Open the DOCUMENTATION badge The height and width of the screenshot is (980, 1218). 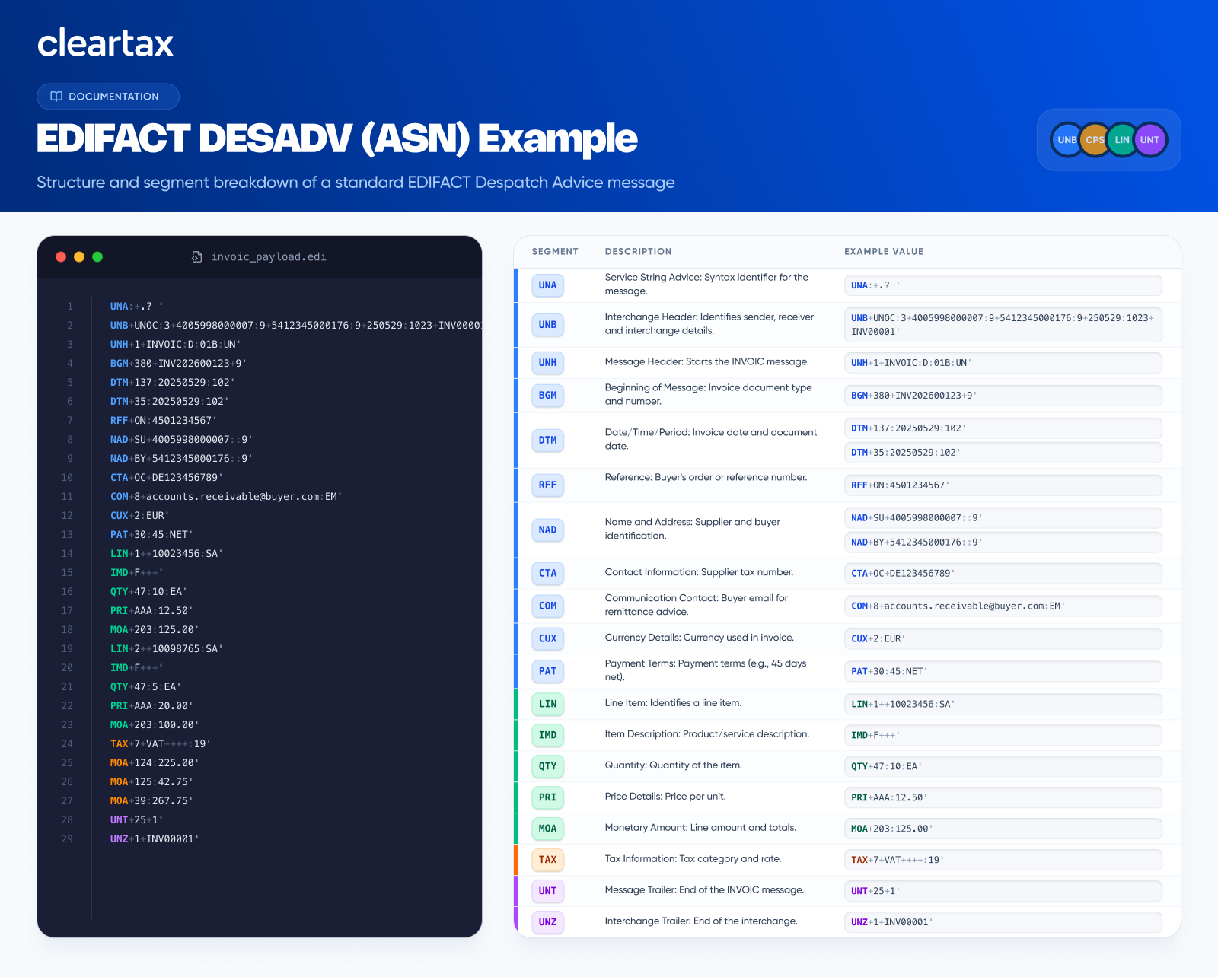[x=108, y=97]
